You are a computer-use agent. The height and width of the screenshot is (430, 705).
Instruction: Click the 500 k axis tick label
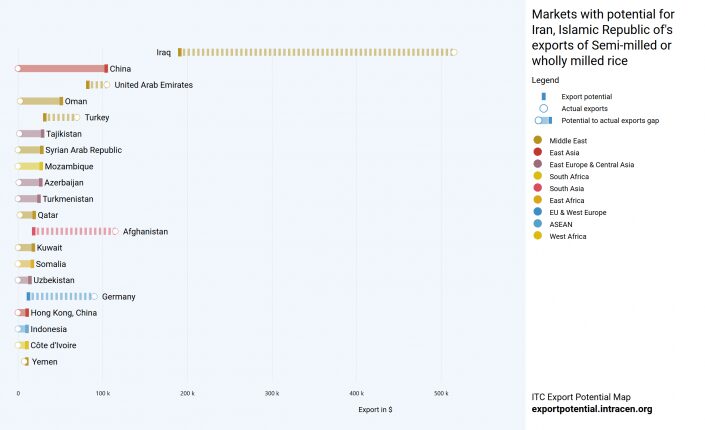441,393
